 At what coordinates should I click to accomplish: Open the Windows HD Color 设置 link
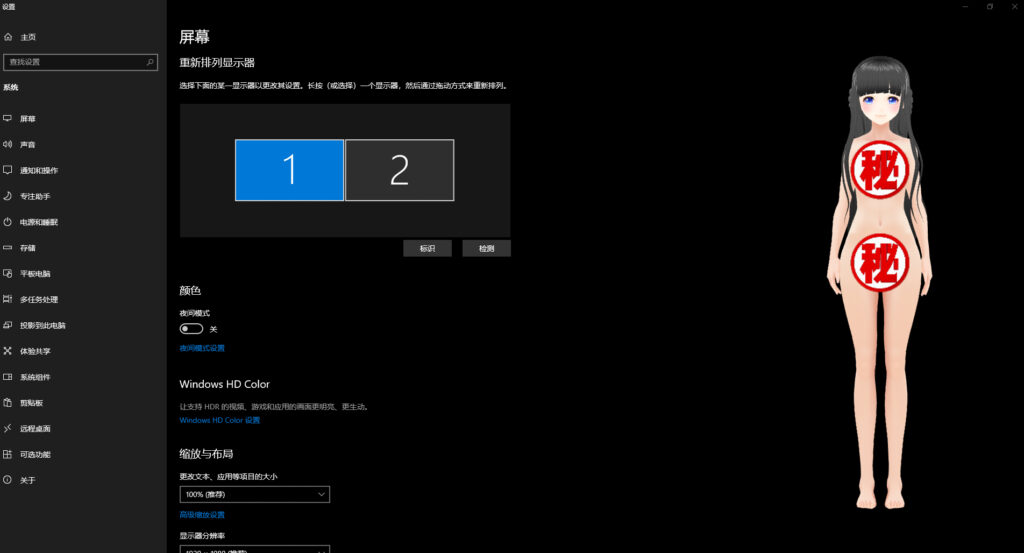(x=219, y=421)
